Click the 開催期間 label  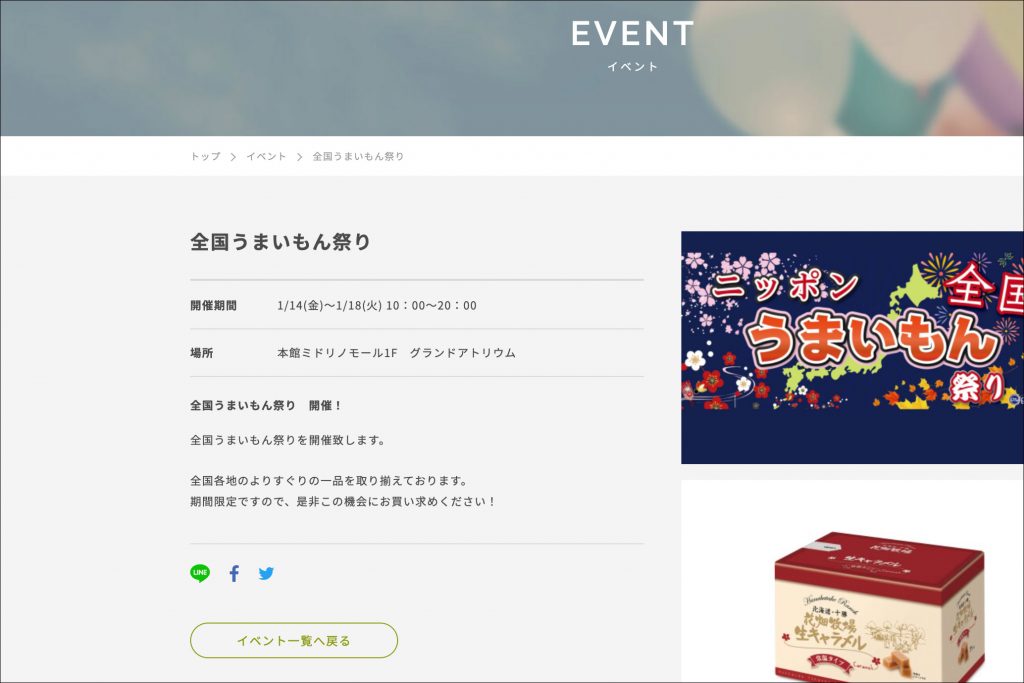213,306
